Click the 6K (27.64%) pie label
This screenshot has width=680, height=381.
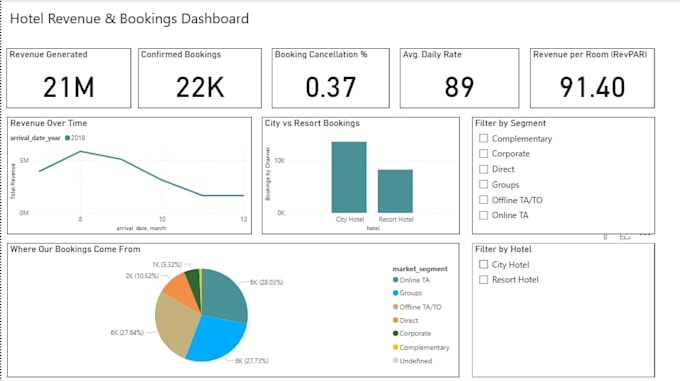coord(127,332)
